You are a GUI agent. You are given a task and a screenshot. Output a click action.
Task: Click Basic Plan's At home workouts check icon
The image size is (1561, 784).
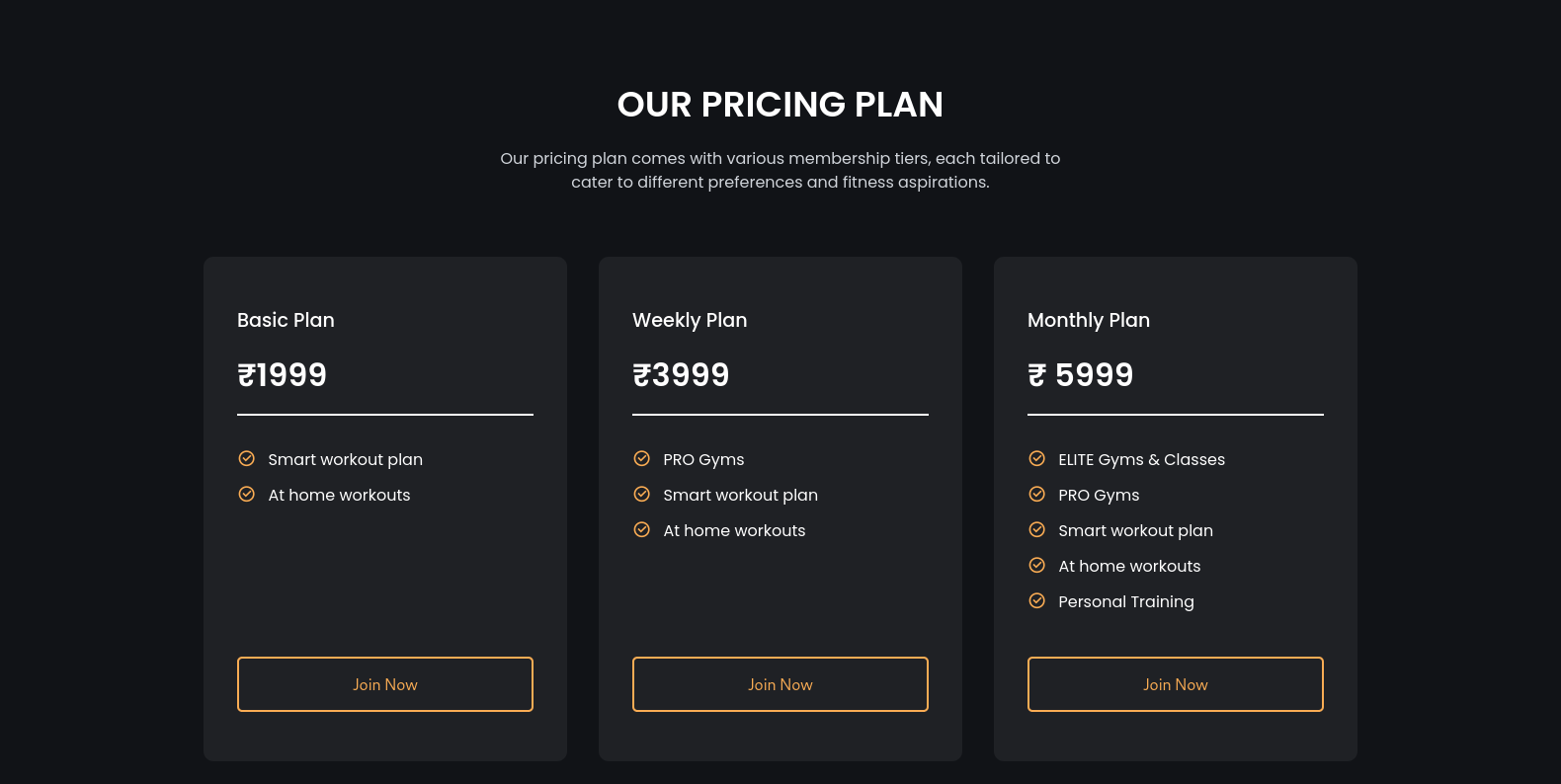246,494
